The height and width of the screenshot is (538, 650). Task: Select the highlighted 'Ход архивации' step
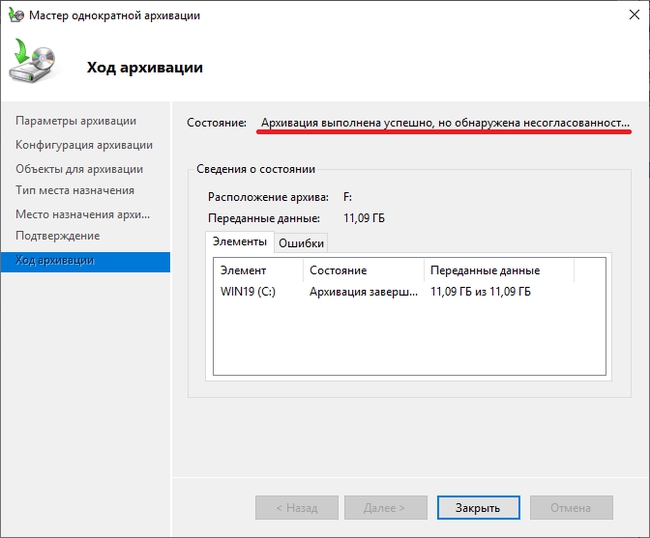(56, 261)
